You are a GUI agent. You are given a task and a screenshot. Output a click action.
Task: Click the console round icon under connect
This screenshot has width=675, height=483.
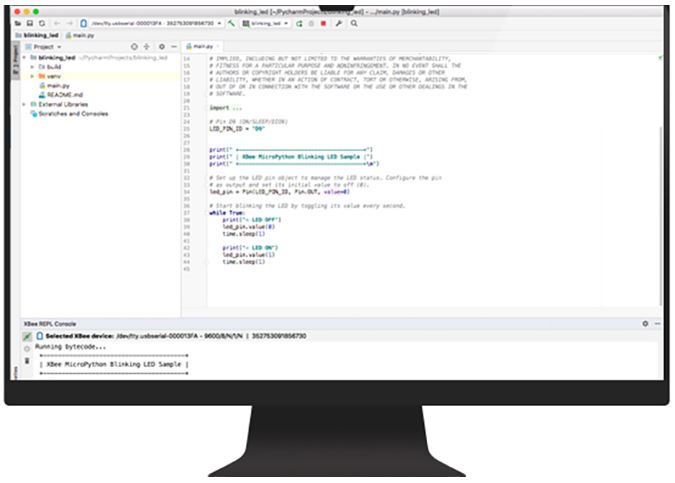27,349
